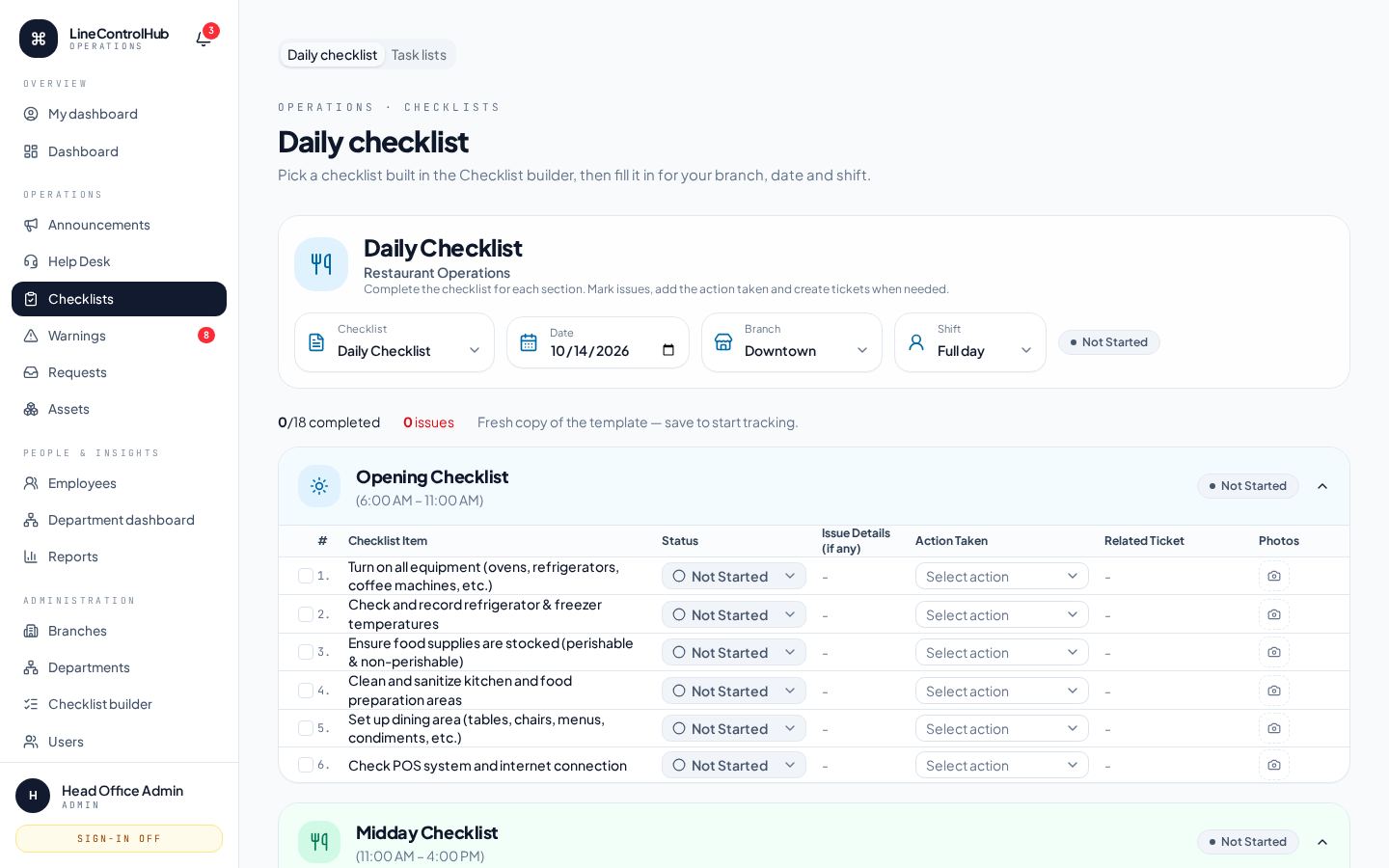Viewport: 1389px width, 868px height.
Task: Tick the clean and sanitize kitchen checkbox
Action: pos(306,691)
